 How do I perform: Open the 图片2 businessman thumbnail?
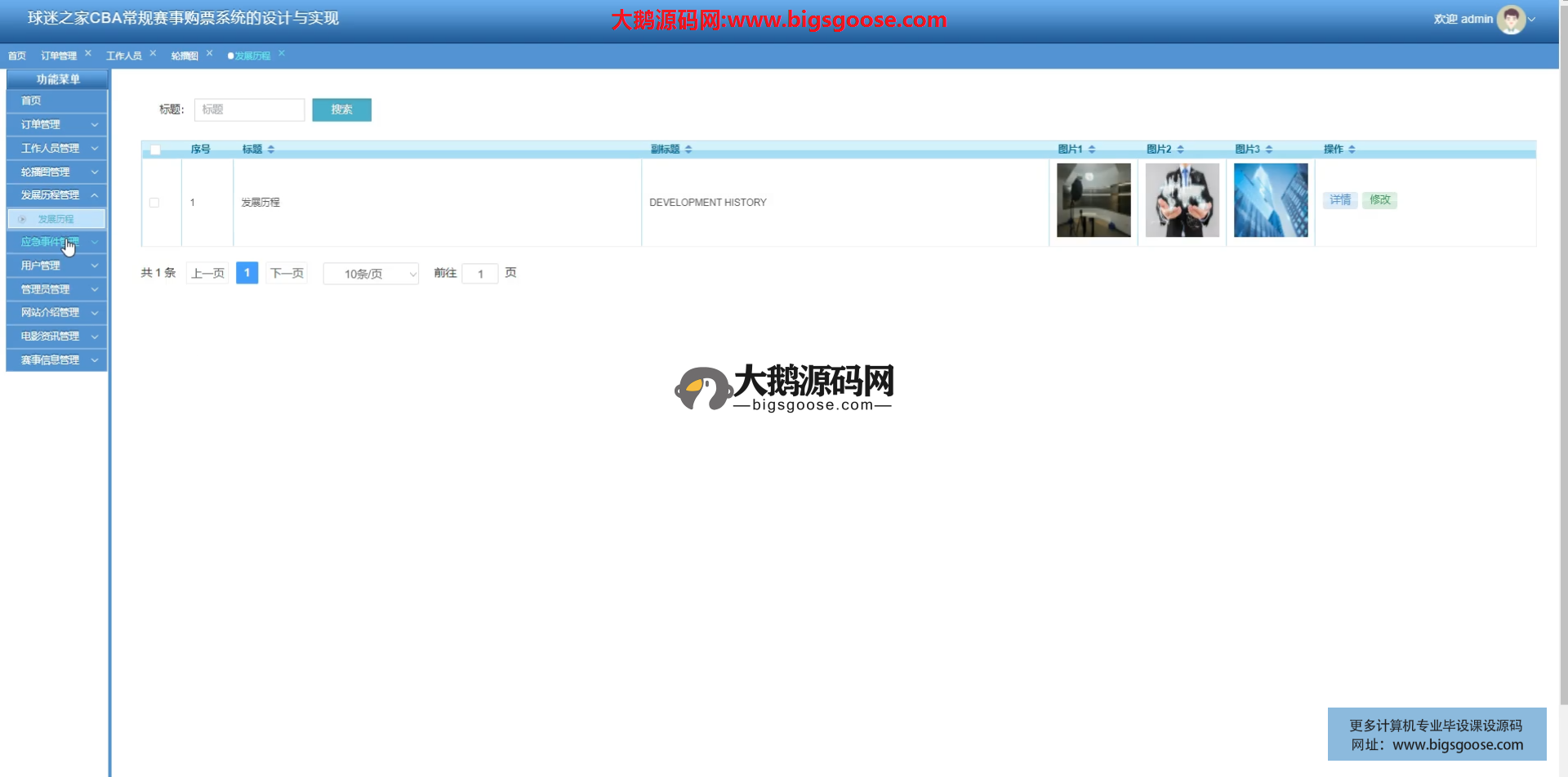point(1182,200)
